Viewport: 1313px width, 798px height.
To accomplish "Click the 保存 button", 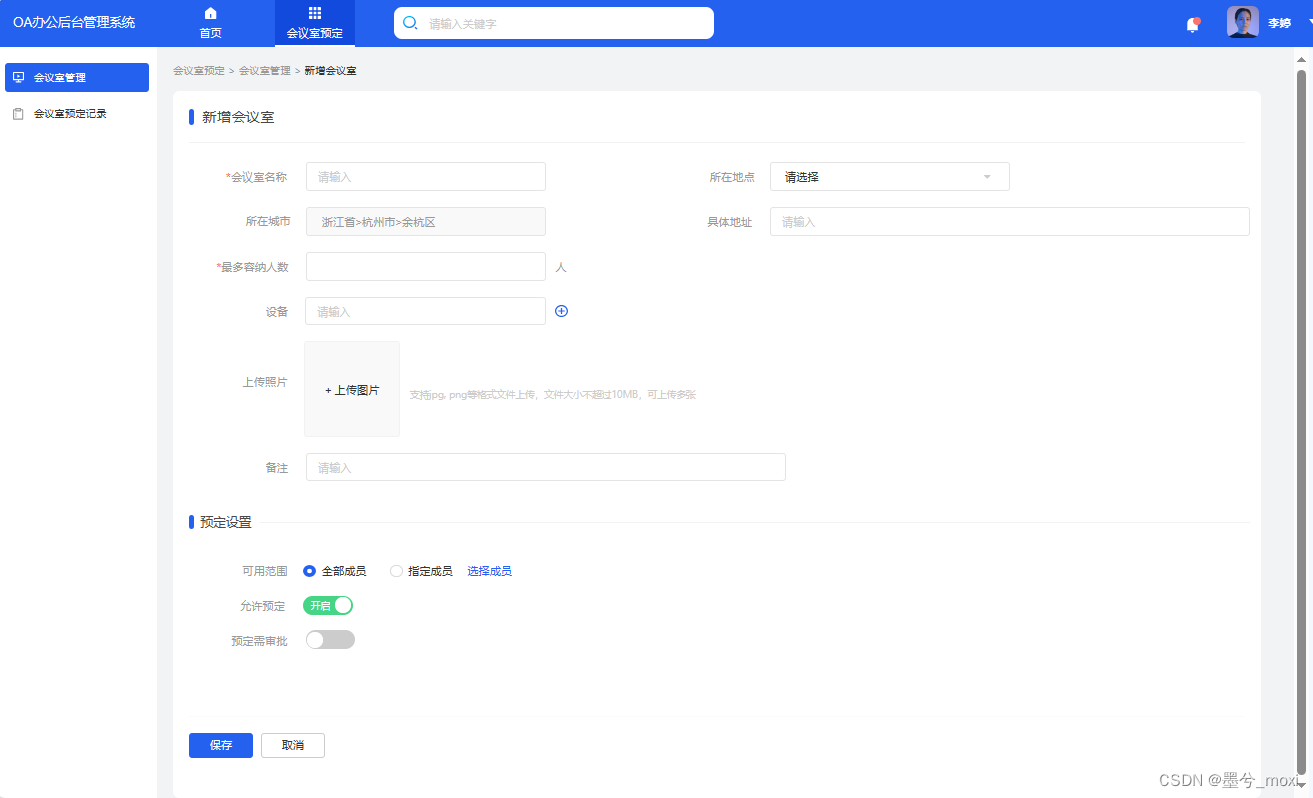I will click(221, 745).
